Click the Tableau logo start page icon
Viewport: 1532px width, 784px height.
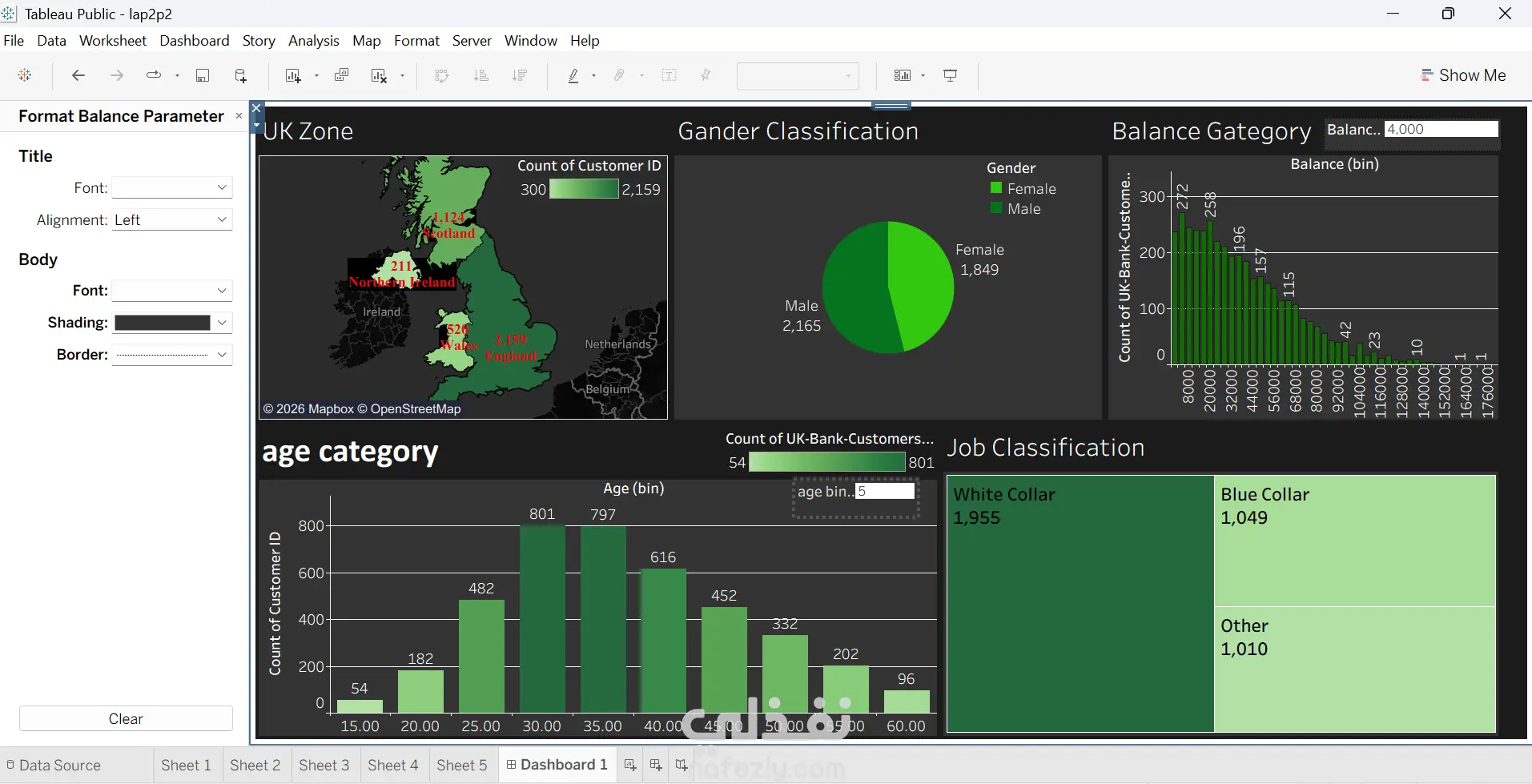[x=25, y=75]
